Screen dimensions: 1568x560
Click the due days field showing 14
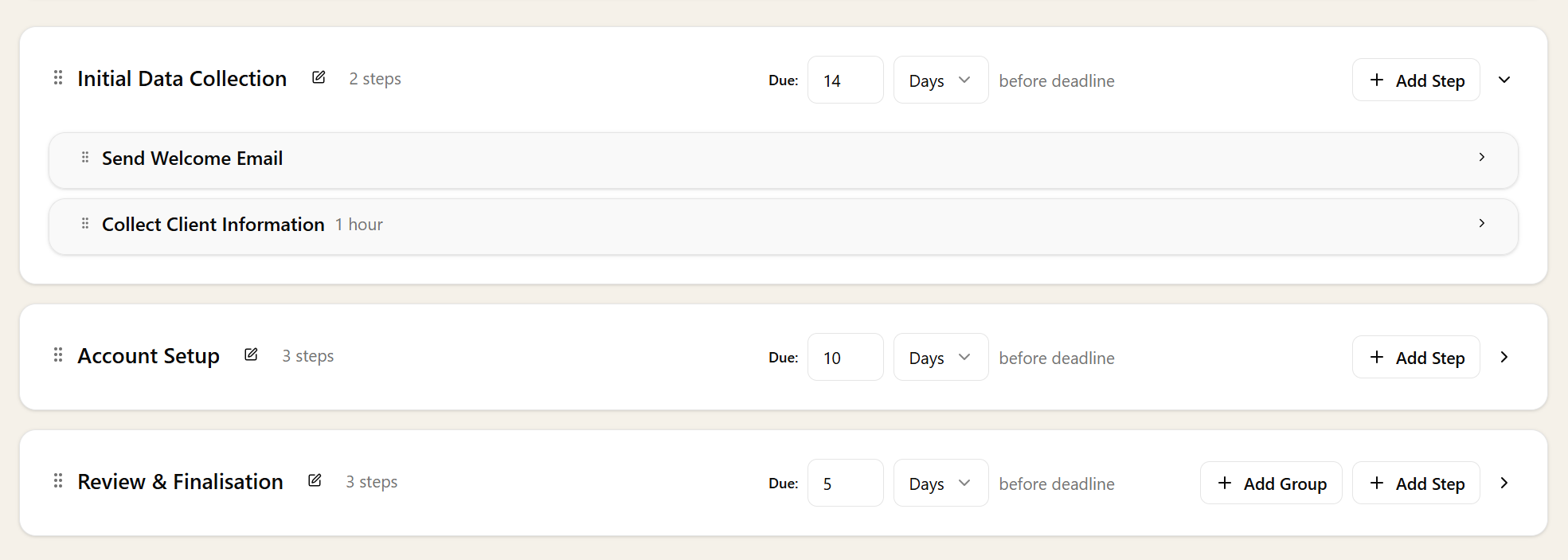pos(845,80)
